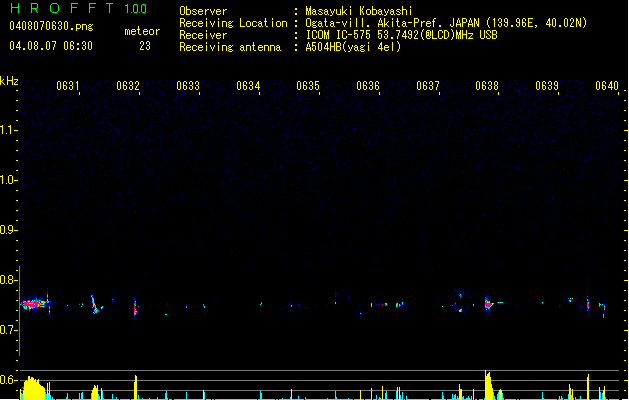629x400 pixels.
Task: Click the Receiving antenna label
Action: click(x=230, y=47)
